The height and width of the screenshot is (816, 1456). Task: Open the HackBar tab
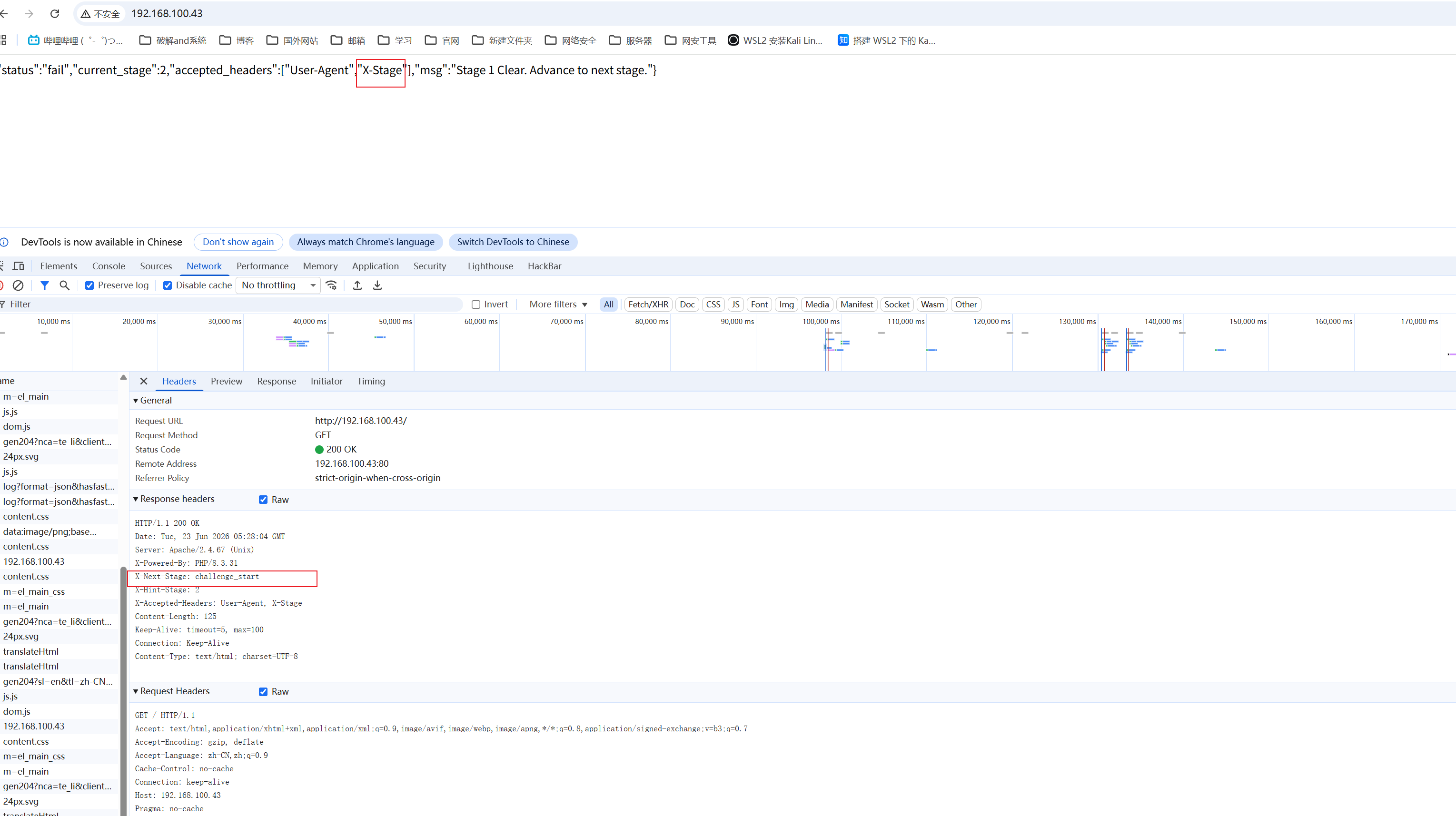(545, 266)
